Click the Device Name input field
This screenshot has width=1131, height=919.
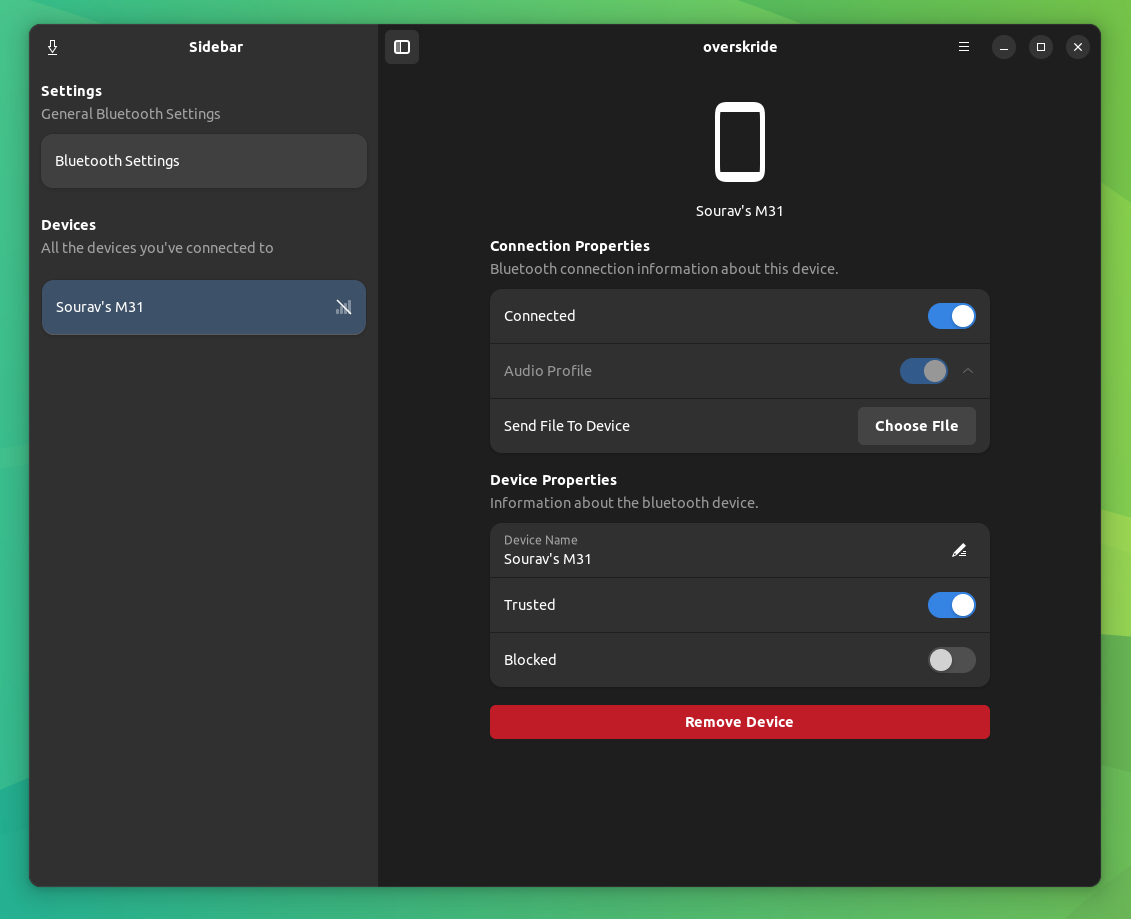[700, 550]
